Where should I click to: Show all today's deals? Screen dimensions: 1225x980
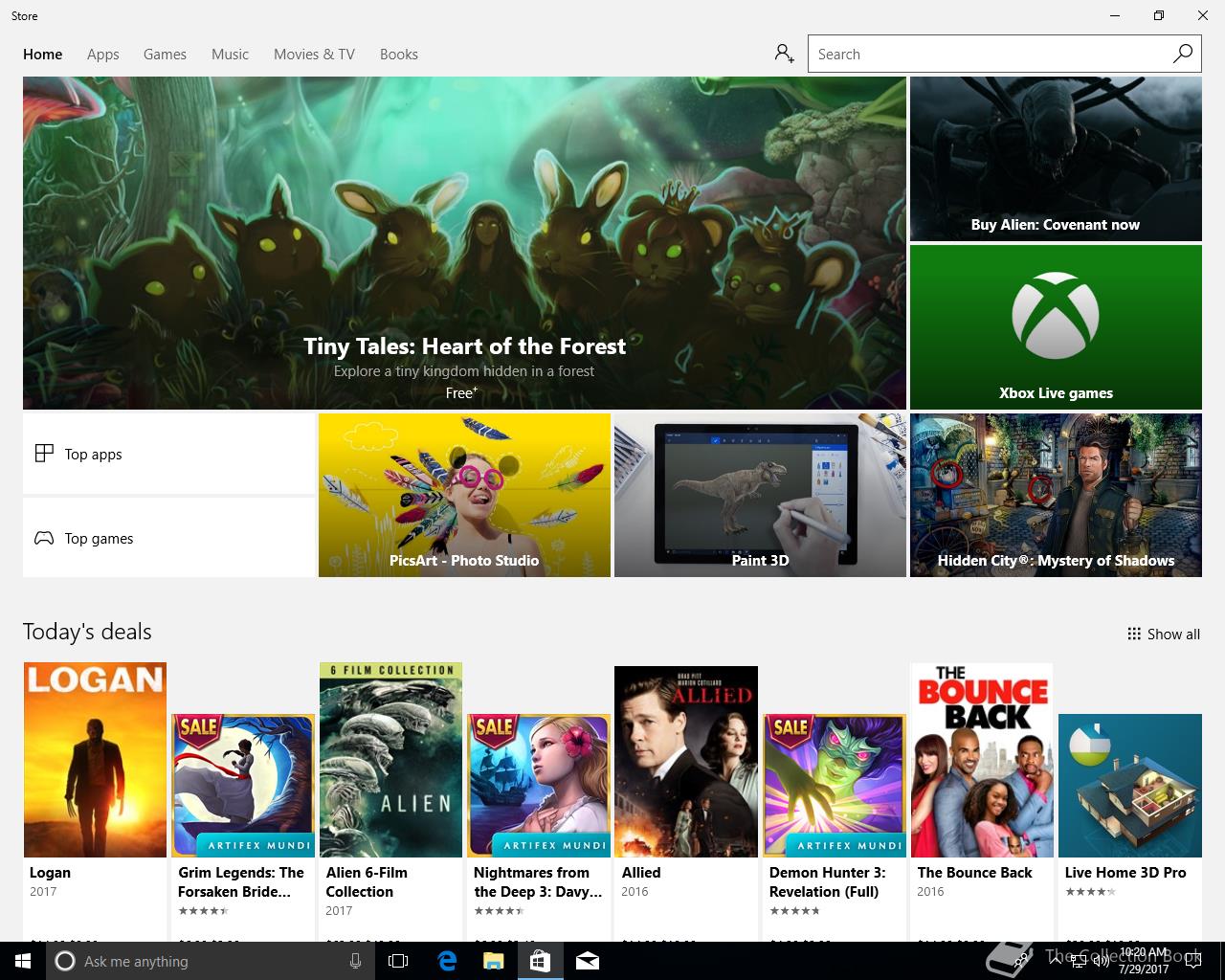[x=1164, y=634]
